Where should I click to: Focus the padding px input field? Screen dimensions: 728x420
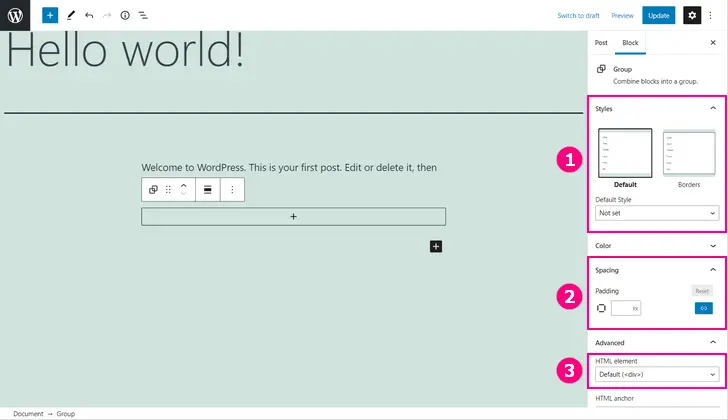click(x=626, y=308)
